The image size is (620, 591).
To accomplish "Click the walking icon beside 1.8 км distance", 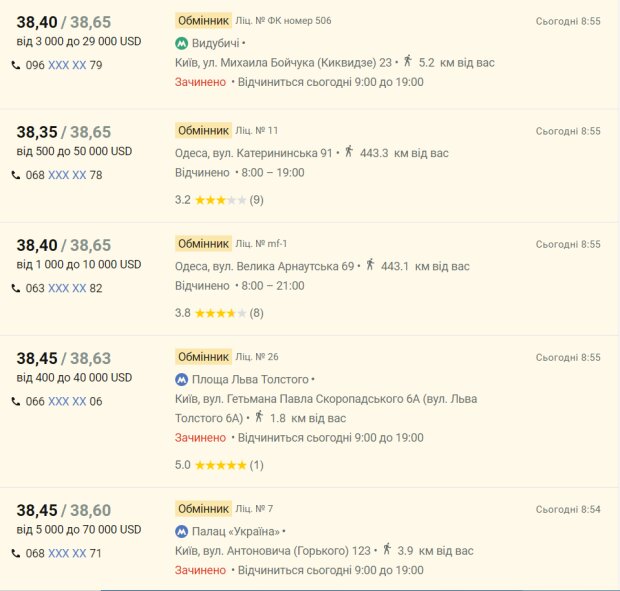I will (x=259, y=417).
